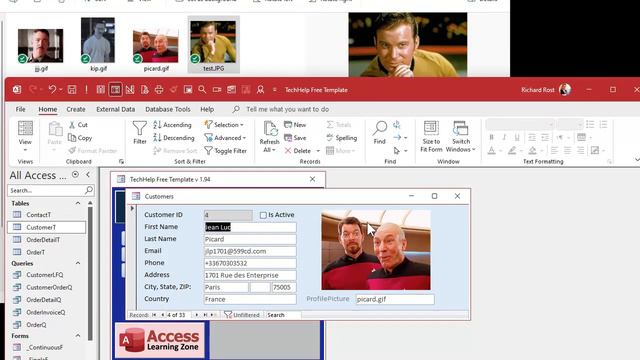The image size is (640, 360).
Task: Click the Access Learning Zone logo
Action: pos(160,340)
